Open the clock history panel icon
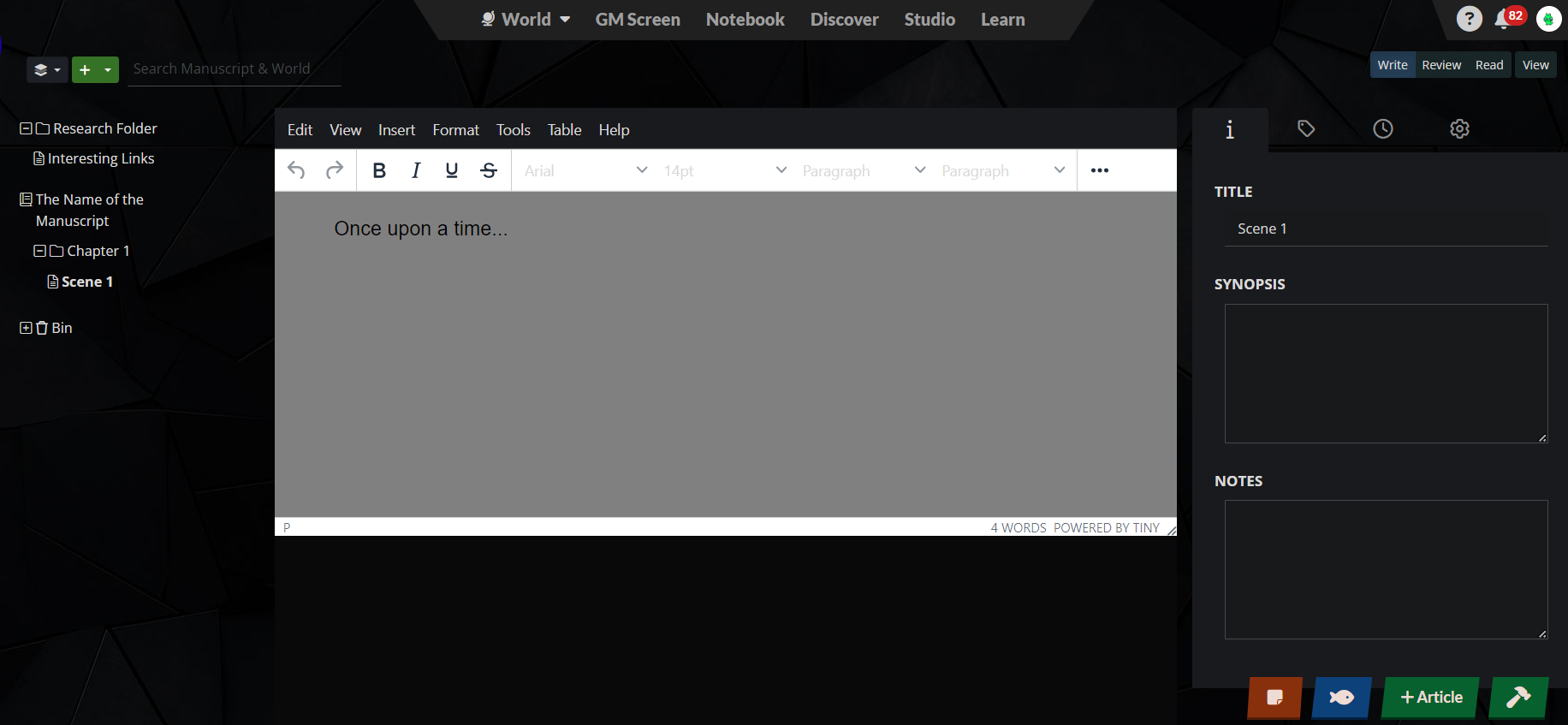Screen dimensions: 1568x725 (x=1383, y=129)
